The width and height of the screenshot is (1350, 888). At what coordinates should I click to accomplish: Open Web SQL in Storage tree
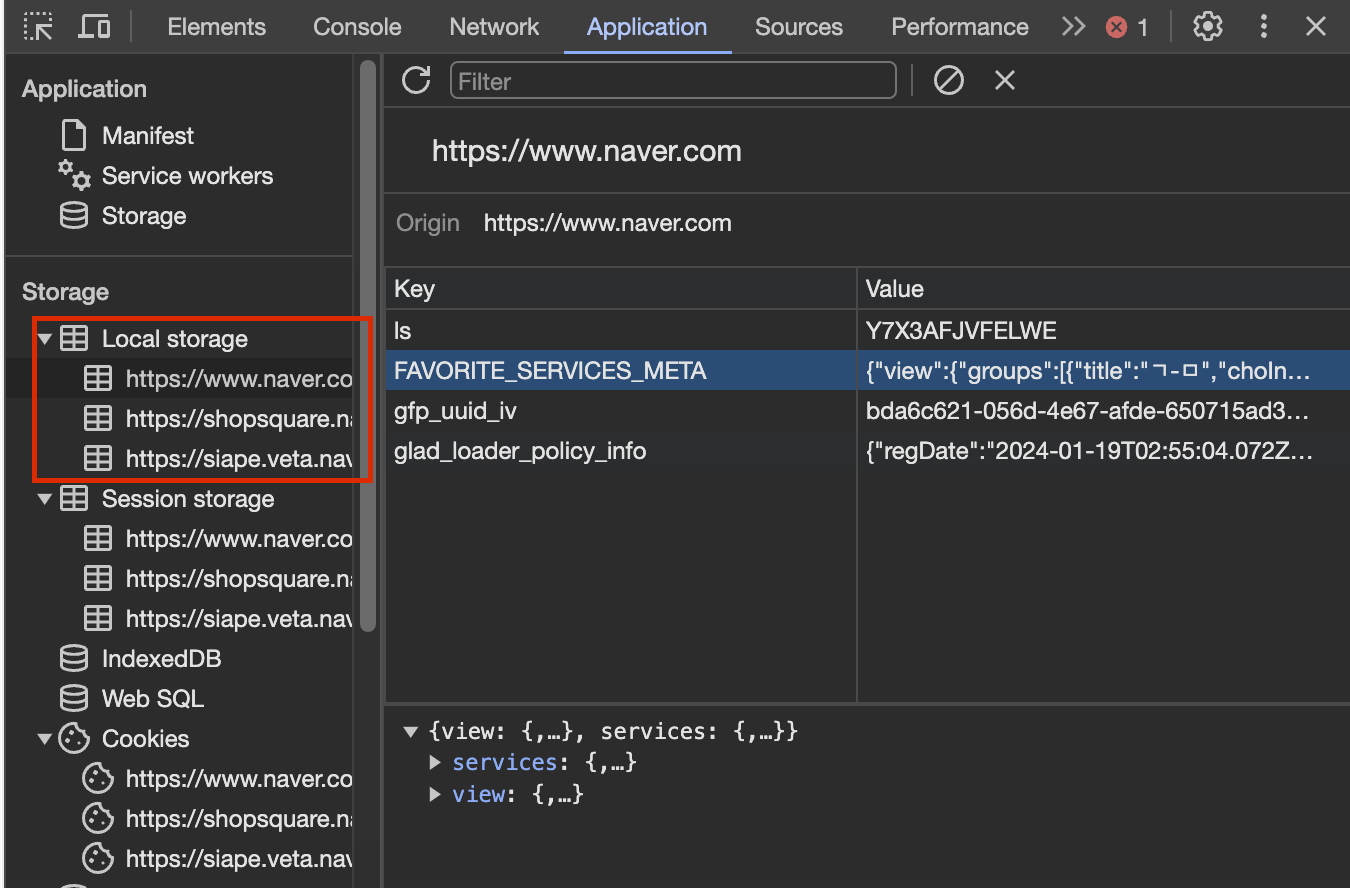[x=153, y=699]
